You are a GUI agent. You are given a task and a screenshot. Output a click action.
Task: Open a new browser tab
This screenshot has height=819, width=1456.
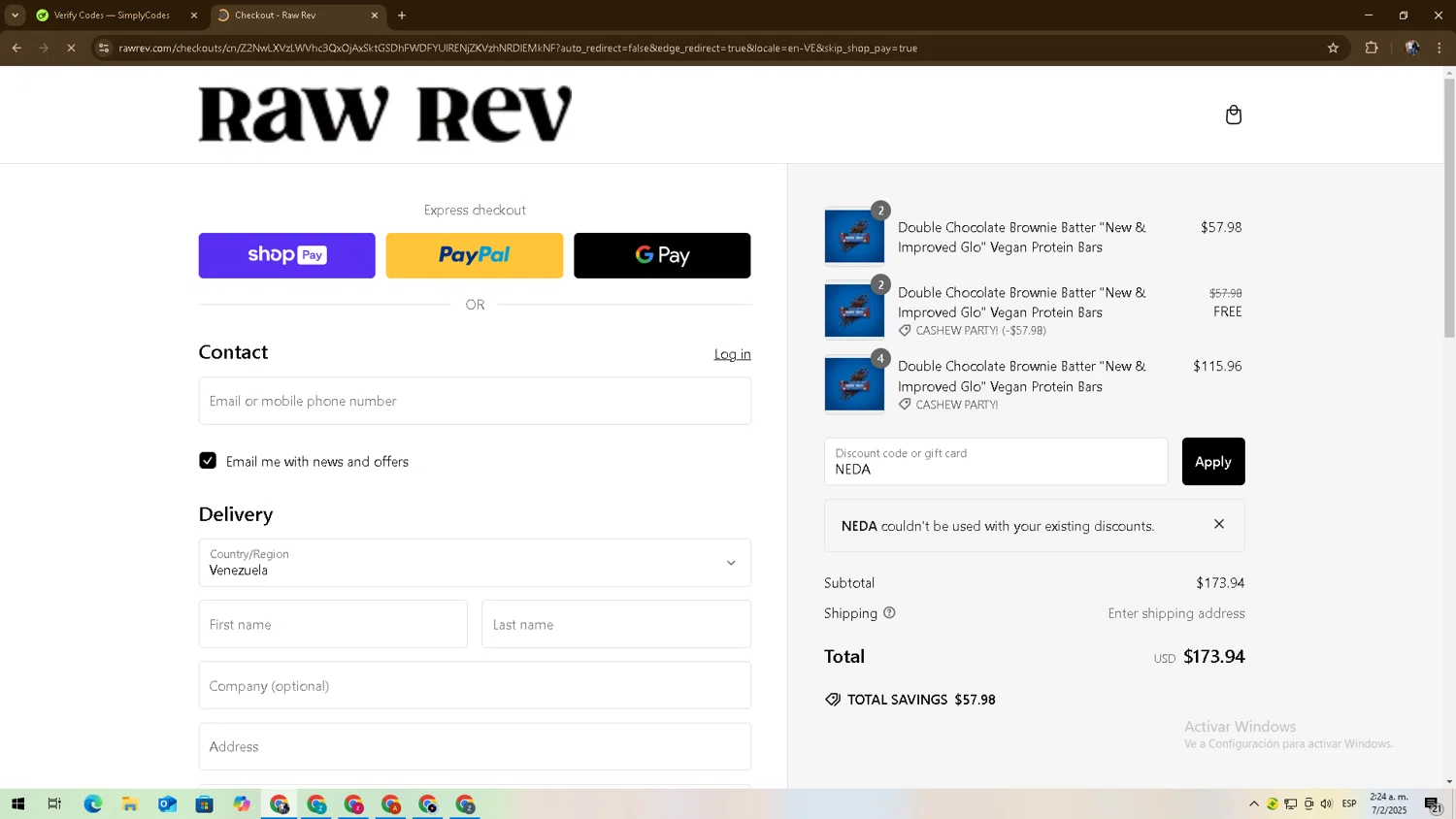[402, 16]
